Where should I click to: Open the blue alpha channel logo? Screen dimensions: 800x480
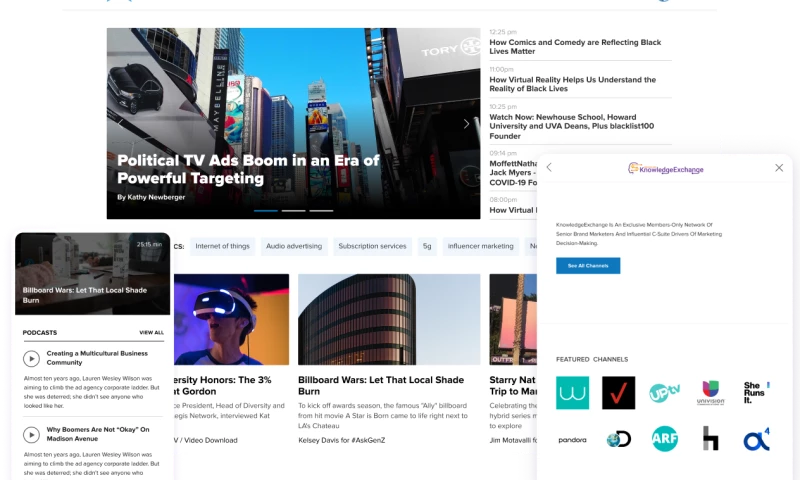pos(756,439)
